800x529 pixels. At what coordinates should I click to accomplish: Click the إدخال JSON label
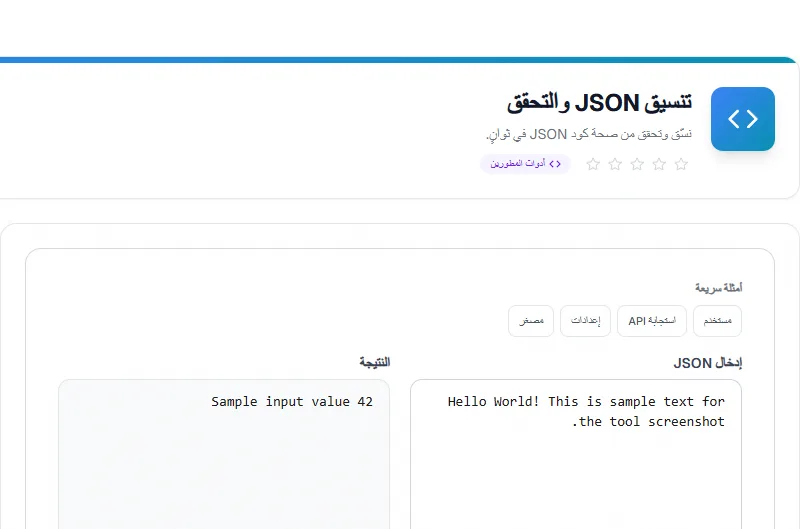coord(708,363)
